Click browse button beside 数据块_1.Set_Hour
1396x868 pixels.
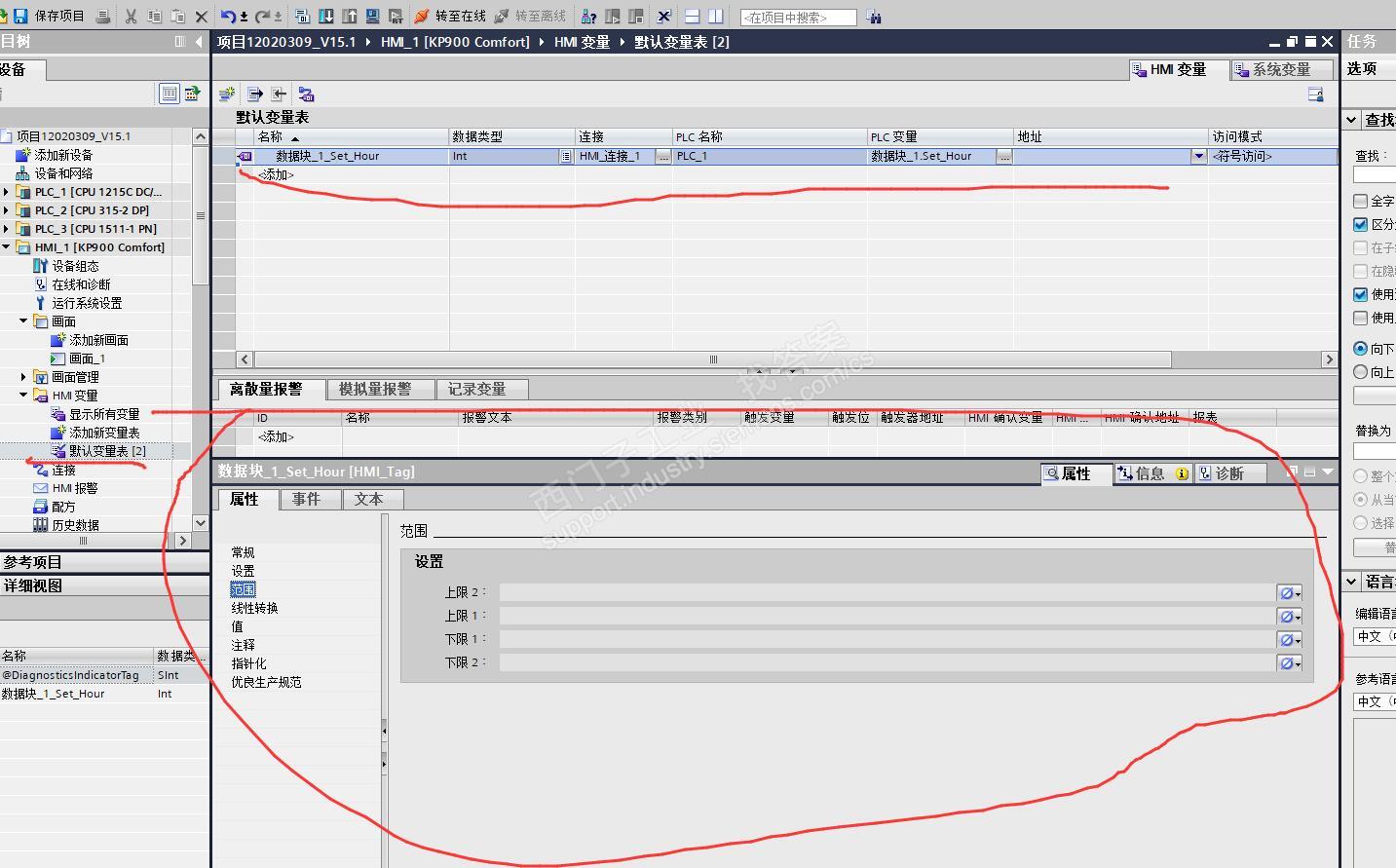(1004, 156)
